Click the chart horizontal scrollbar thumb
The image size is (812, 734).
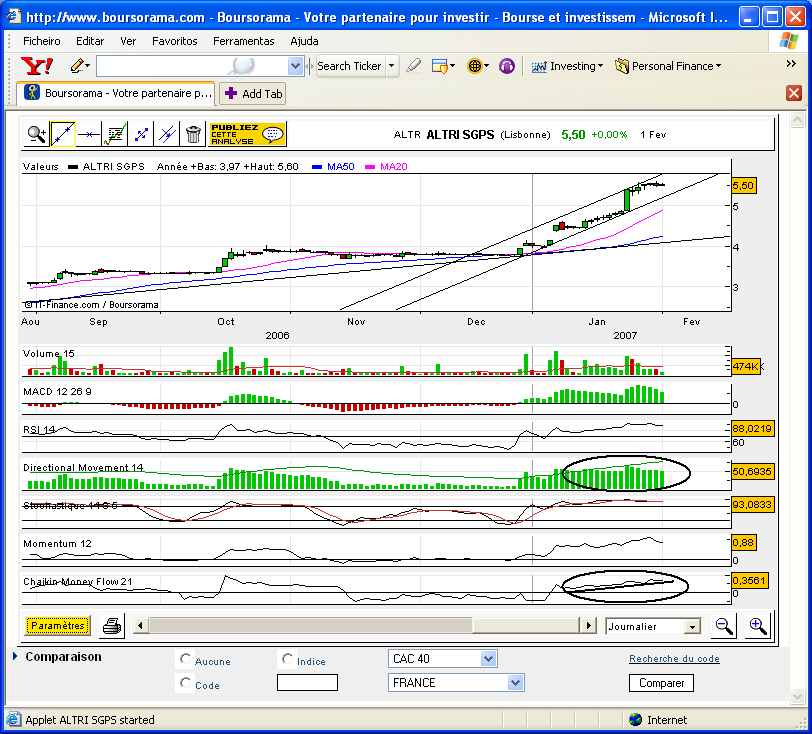pyautogui.click(x=311, y=625)
